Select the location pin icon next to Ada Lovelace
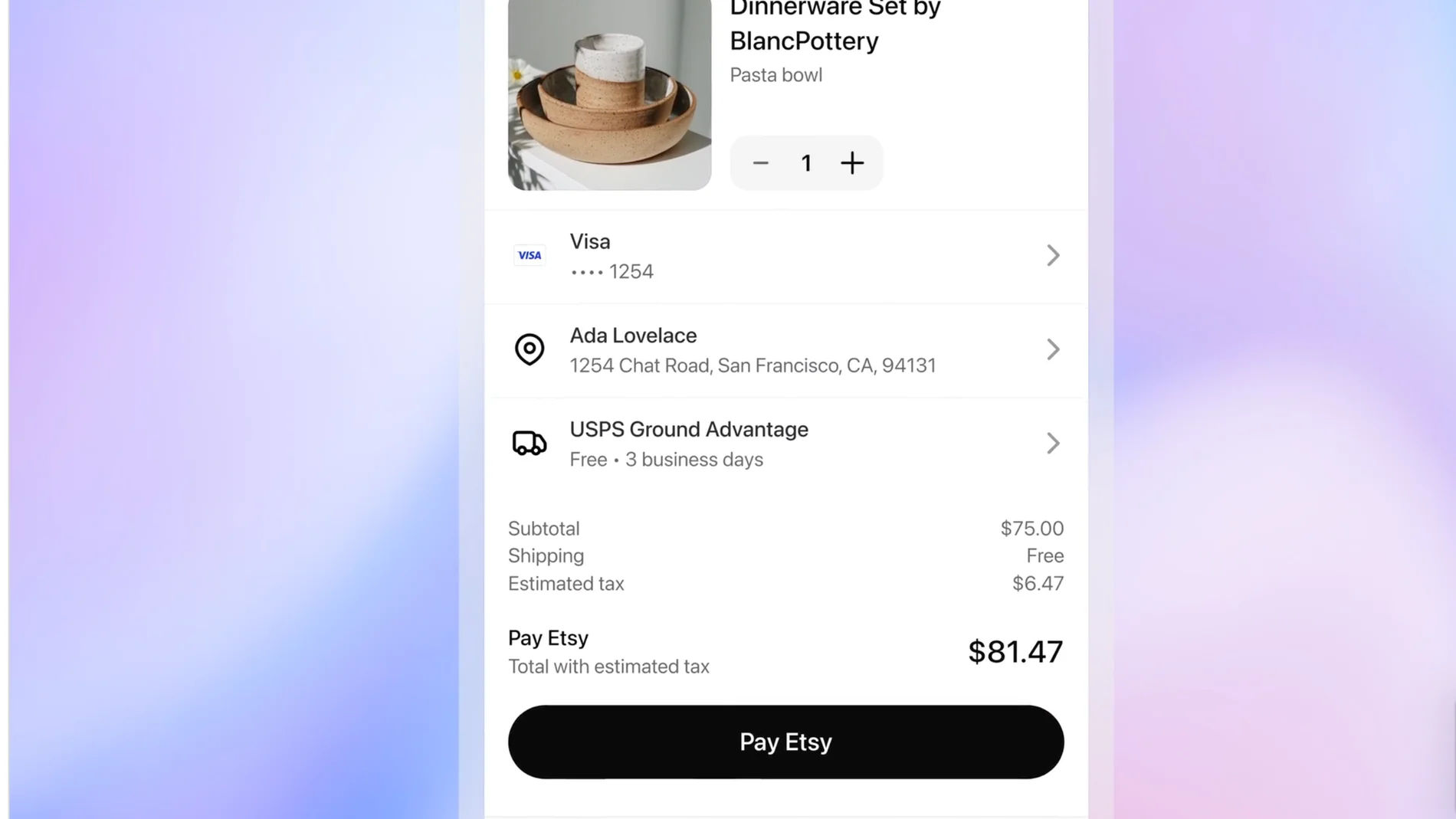Viewport: 1456px width, 819px height. [530, 350]
